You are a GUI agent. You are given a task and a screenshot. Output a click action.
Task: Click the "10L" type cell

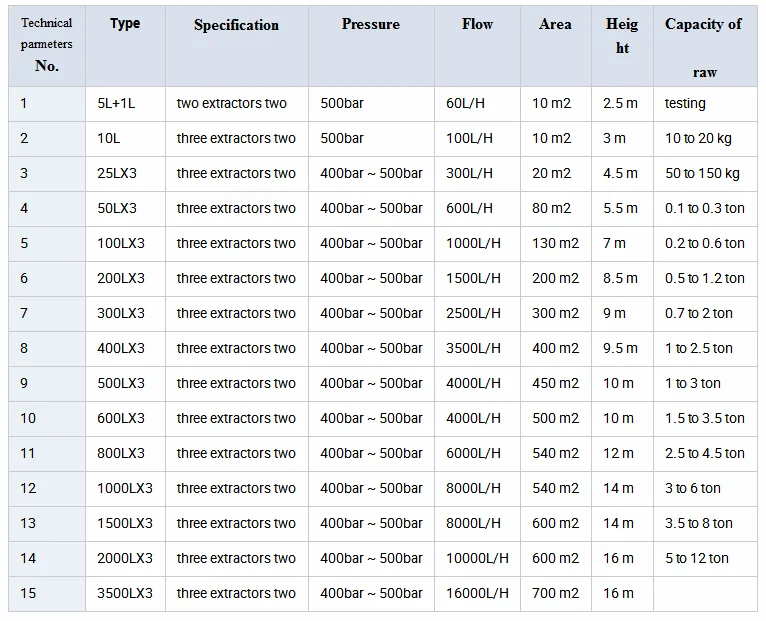tap(111, 138)
